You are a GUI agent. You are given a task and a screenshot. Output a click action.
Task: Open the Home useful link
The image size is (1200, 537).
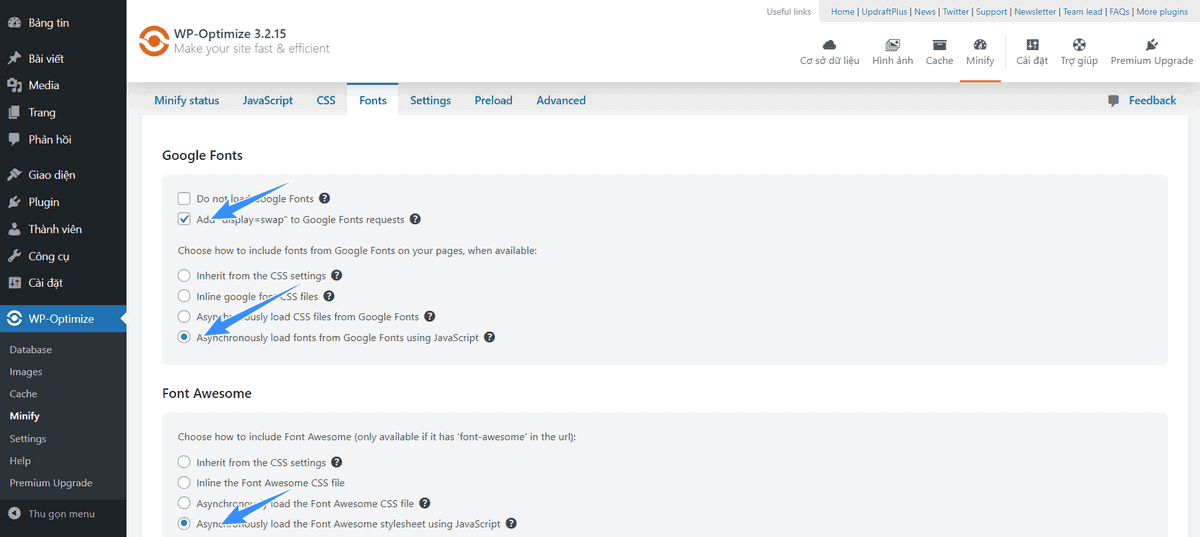click(843, 12)
